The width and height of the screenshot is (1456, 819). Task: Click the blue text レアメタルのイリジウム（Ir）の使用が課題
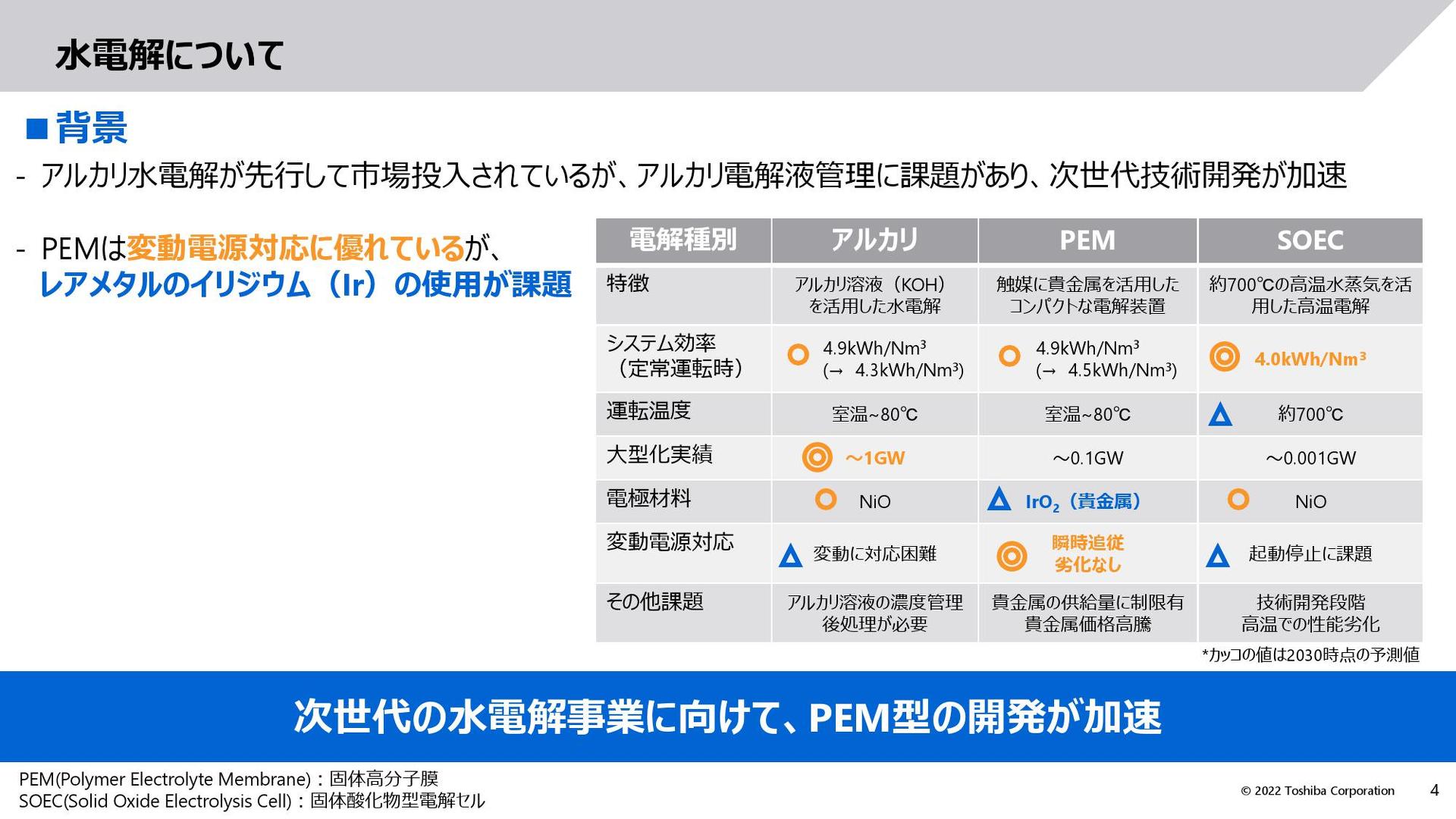305,284
